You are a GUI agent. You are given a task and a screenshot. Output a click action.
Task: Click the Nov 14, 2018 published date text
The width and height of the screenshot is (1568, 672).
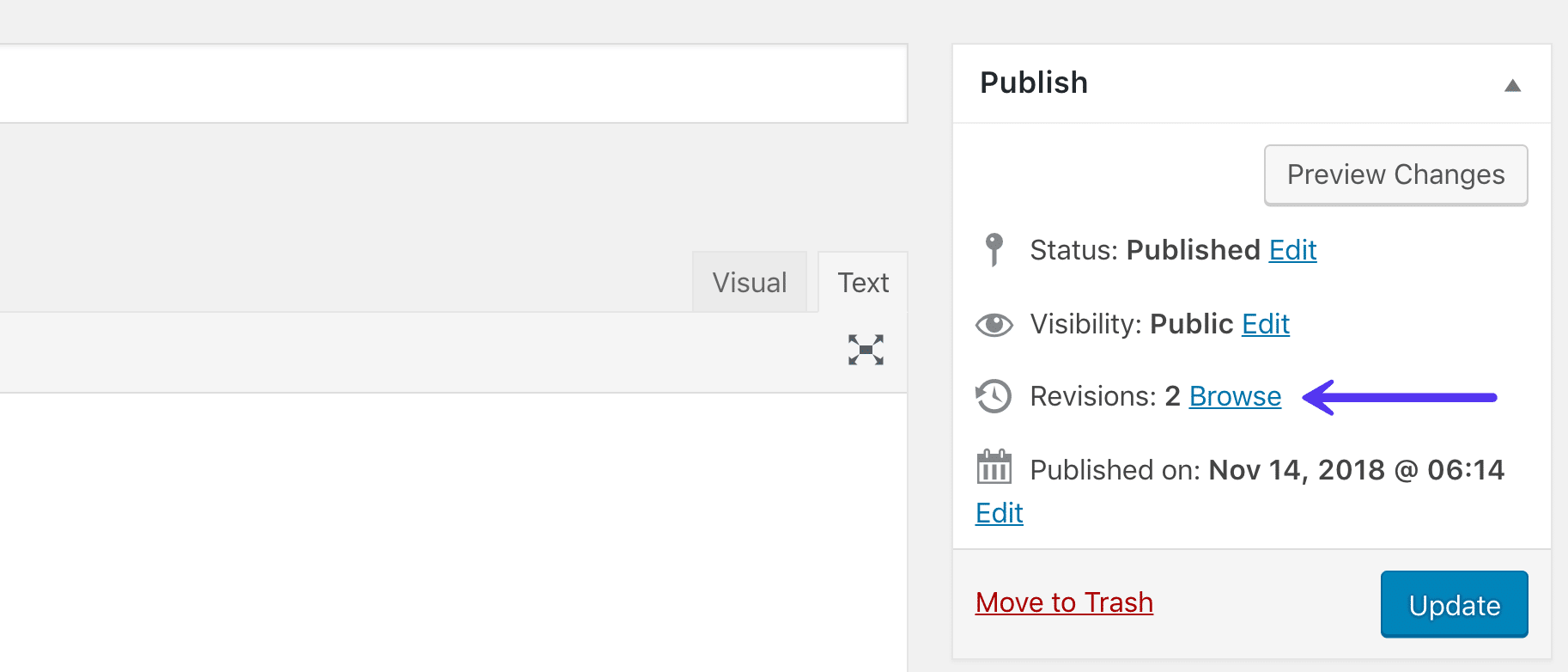[1356, 470]
